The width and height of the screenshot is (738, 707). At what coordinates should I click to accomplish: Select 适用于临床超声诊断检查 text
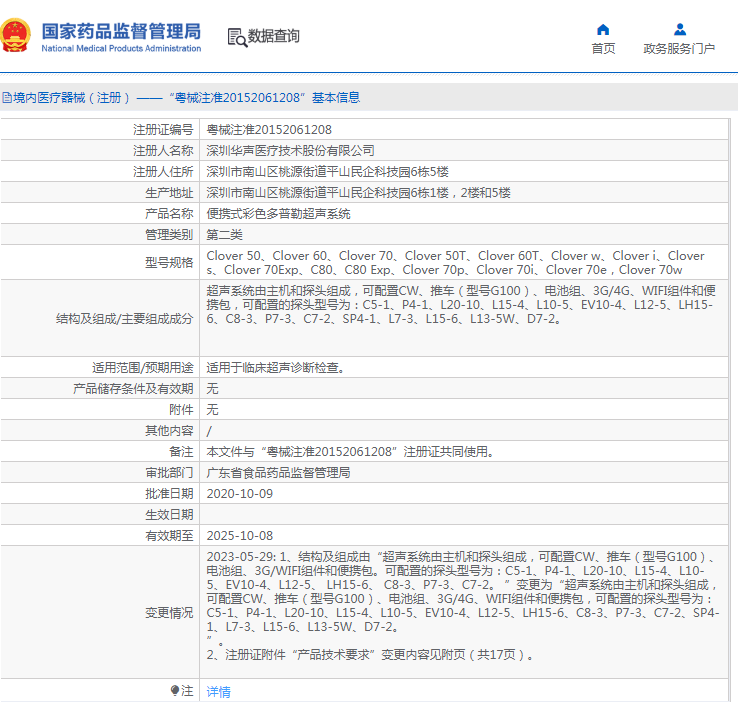pyautogui.click(x=276, y=368)
